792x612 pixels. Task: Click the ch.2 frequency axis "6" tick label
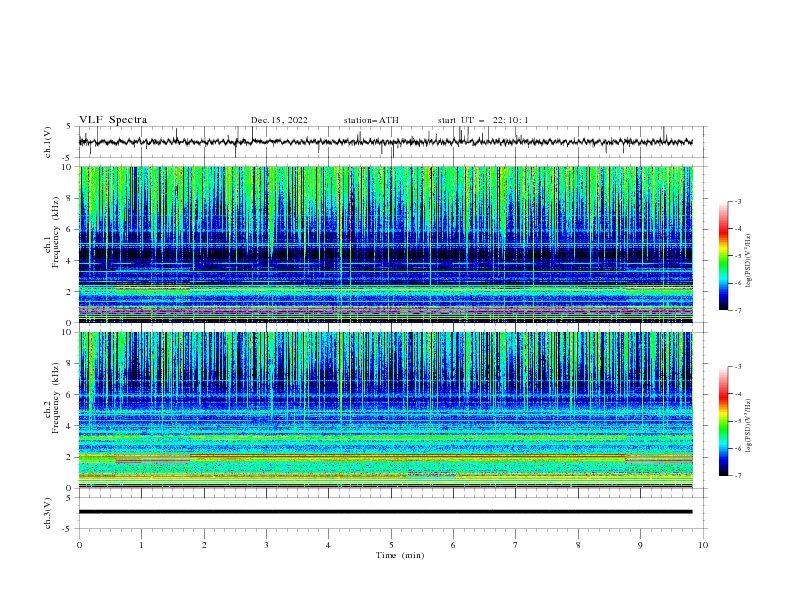point(71,394)
